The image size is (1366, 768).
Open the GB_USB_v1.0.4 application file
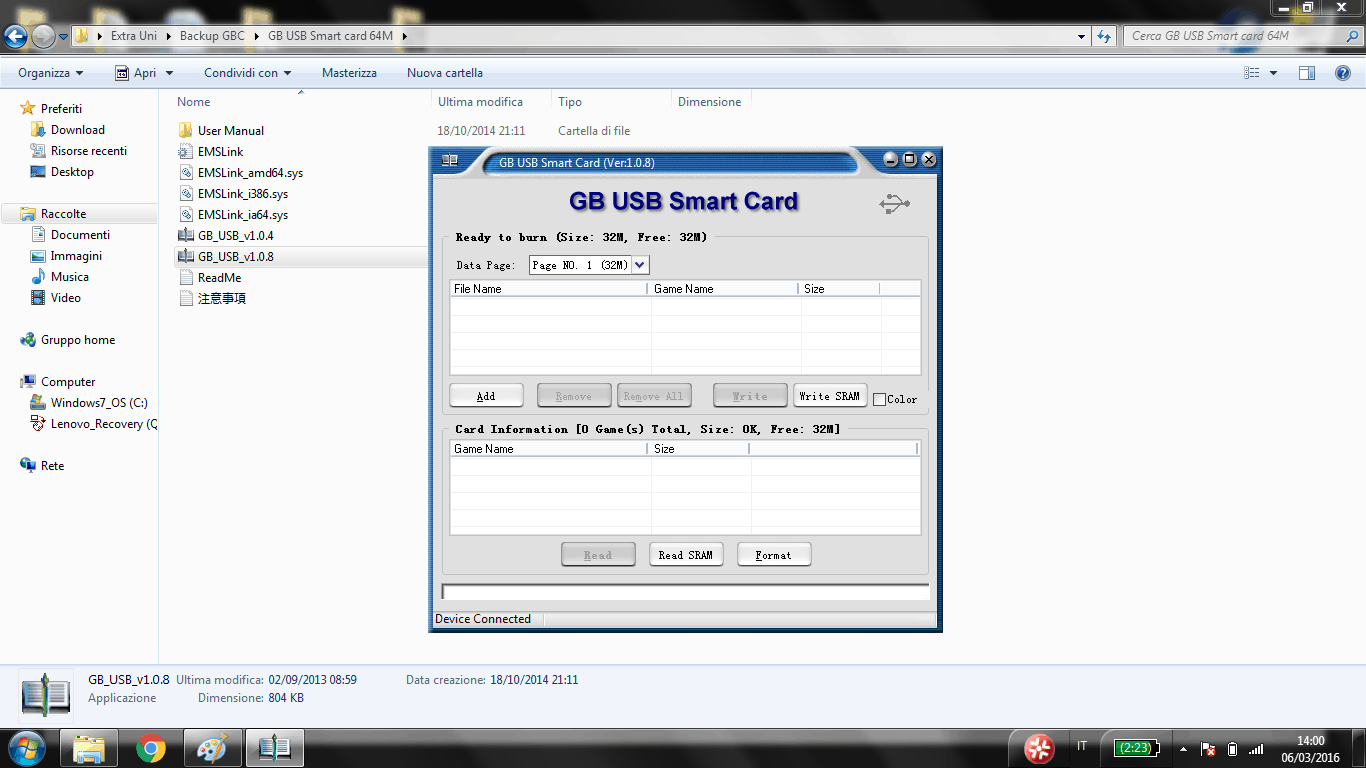click(x=235, y=236)
